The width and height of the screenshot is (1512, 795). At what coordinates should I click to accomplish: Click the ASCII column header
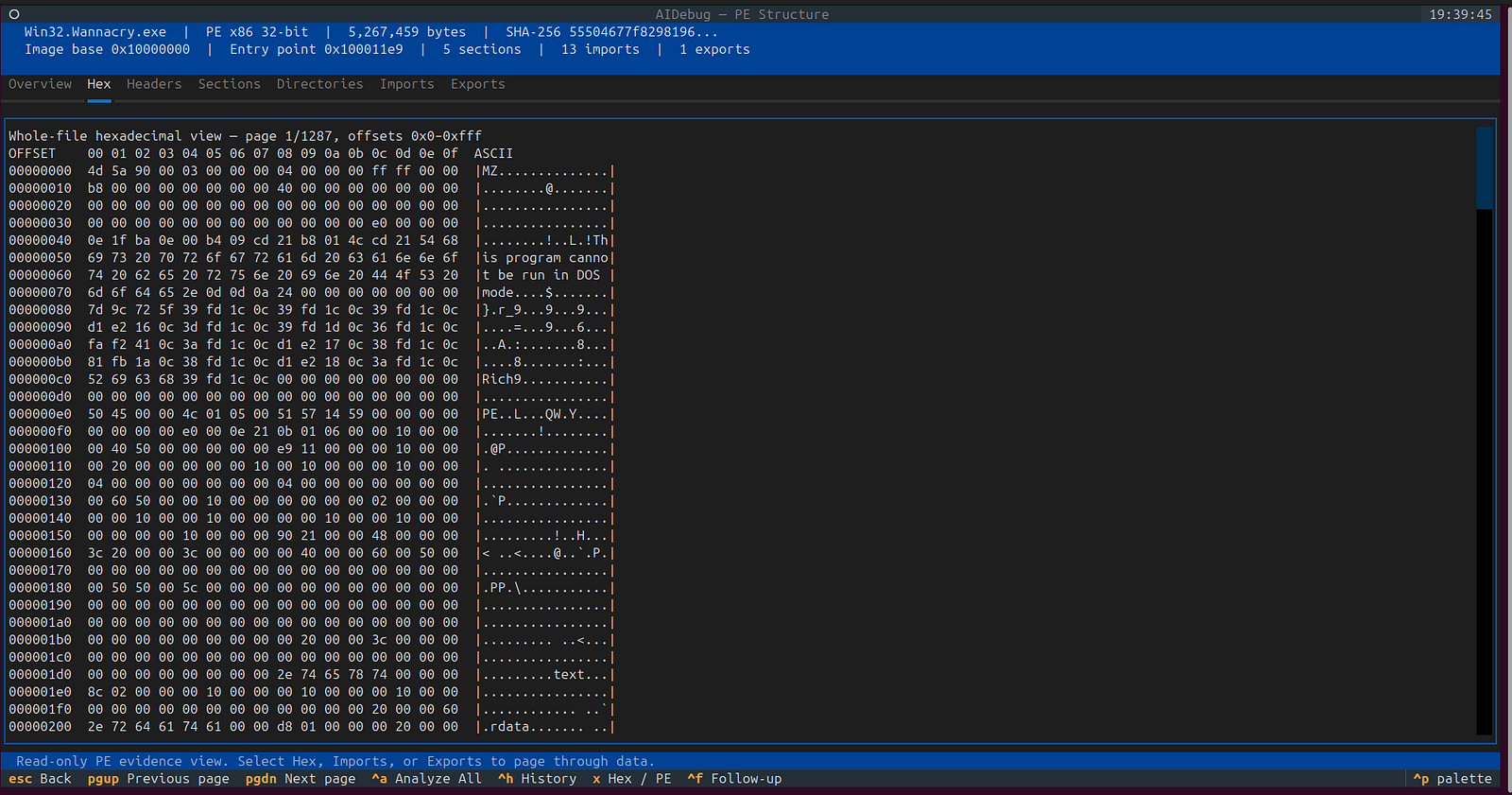(493, 153)
